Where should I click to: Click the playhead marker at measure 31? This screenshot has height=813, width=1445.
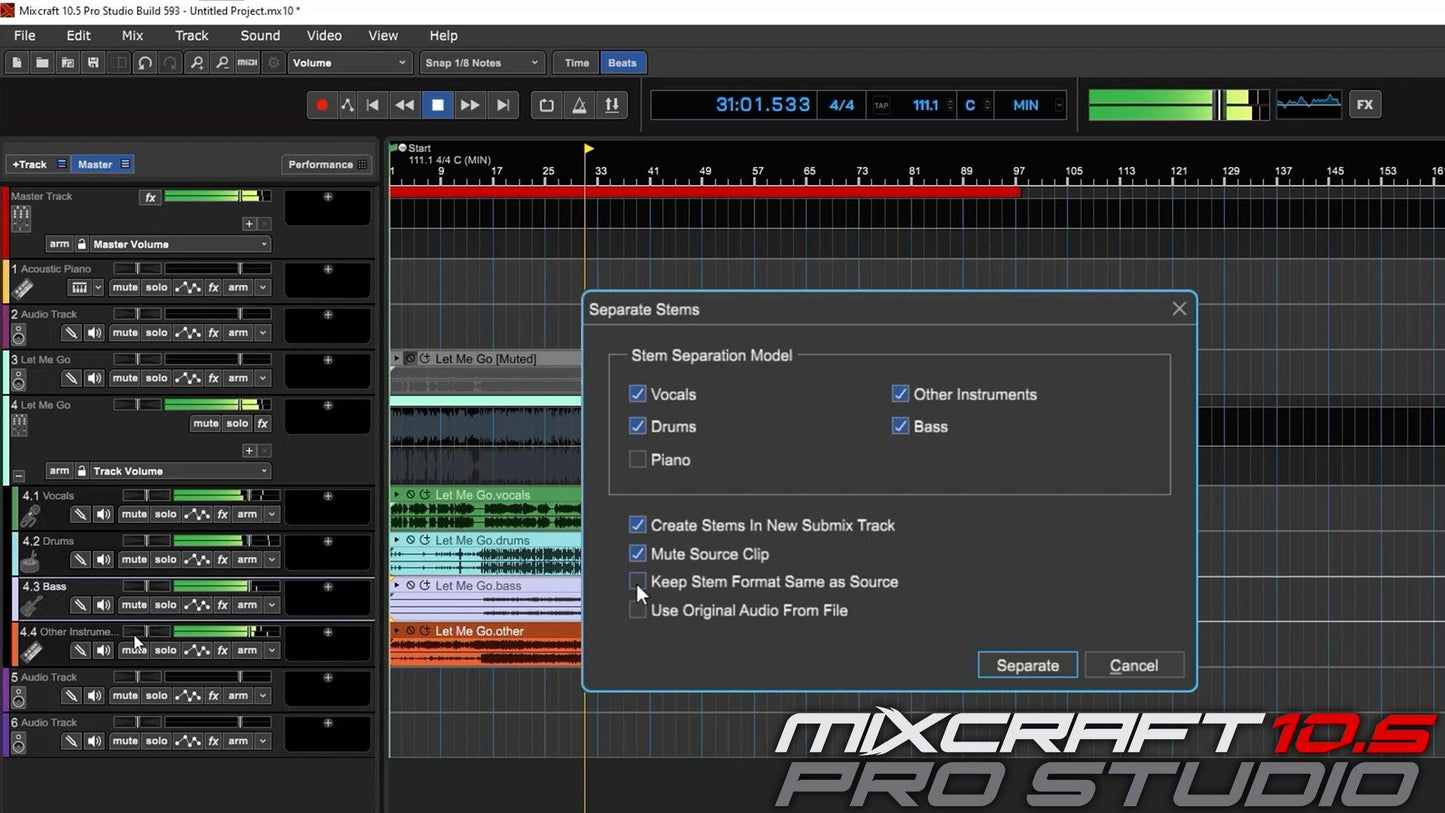click(586, 148)
